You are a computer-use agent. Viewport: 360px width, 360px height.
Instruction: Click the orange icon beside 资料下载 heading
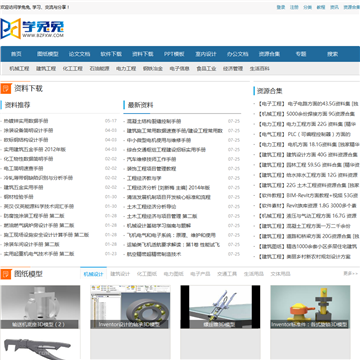coord(5,89)
